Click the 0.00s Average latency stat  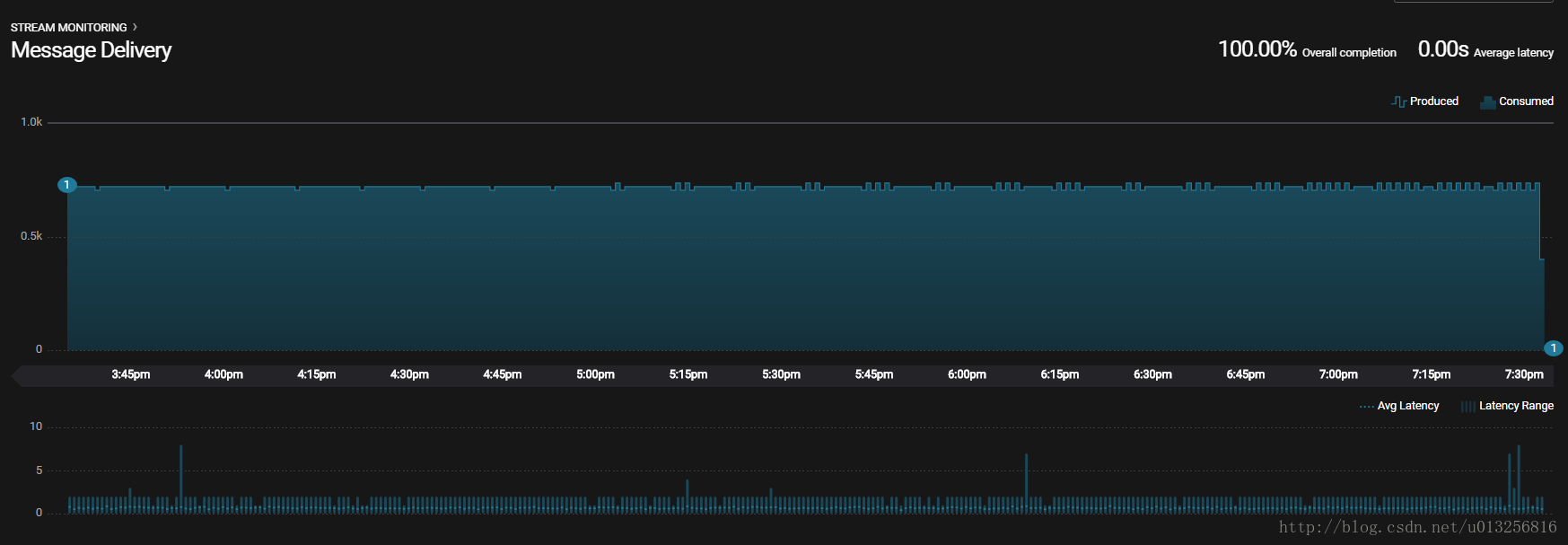click(1485, 49)
